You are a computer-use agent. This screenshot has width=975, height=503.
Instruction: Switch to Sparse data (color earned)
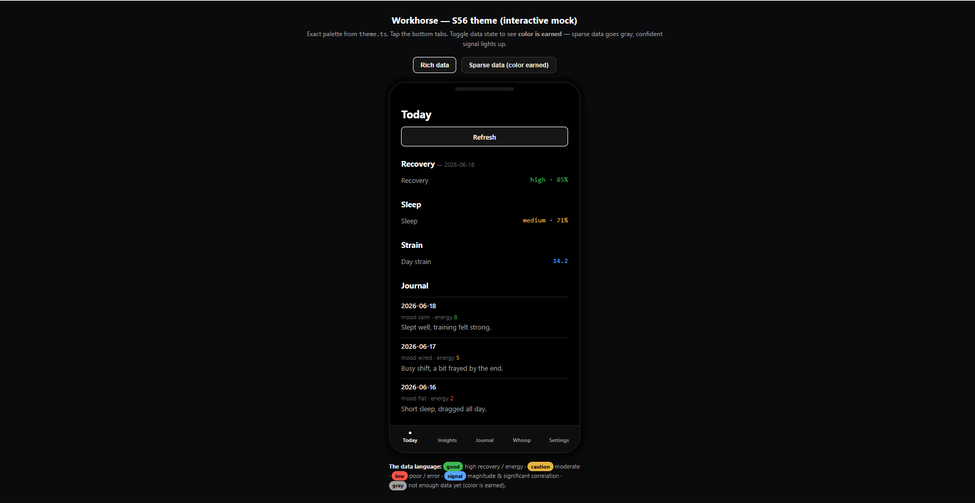[x=509, y=65]
